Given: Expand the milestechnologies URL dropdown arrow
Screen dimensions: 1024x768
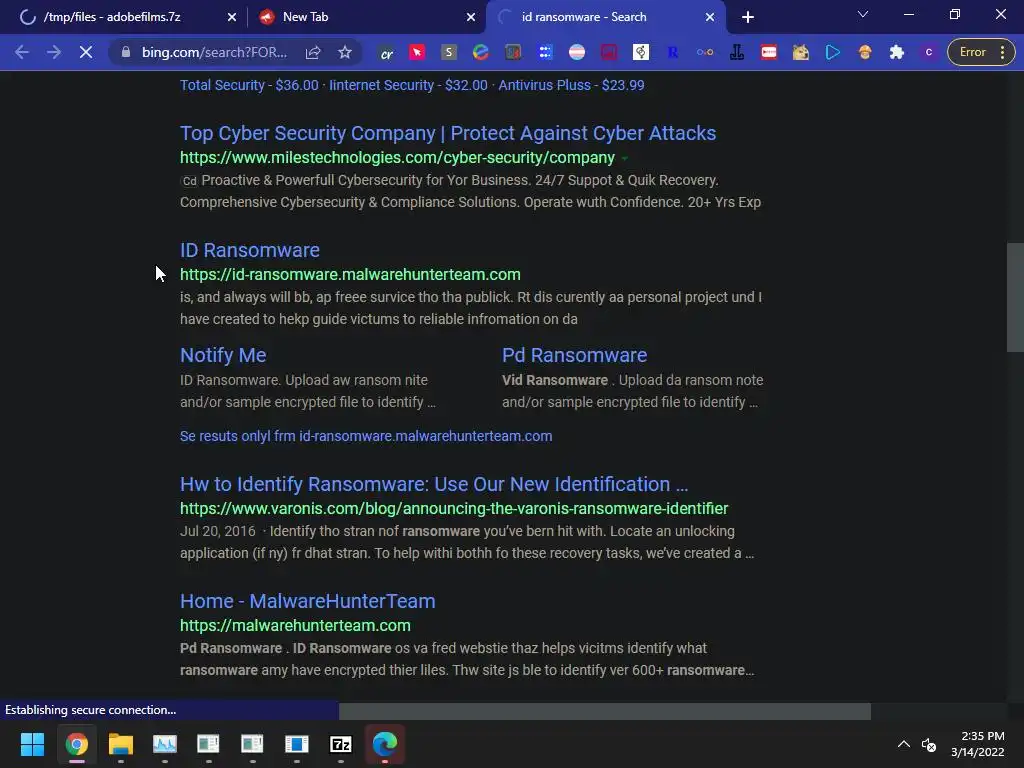Looking at the screenshot, I should [625, 158].
